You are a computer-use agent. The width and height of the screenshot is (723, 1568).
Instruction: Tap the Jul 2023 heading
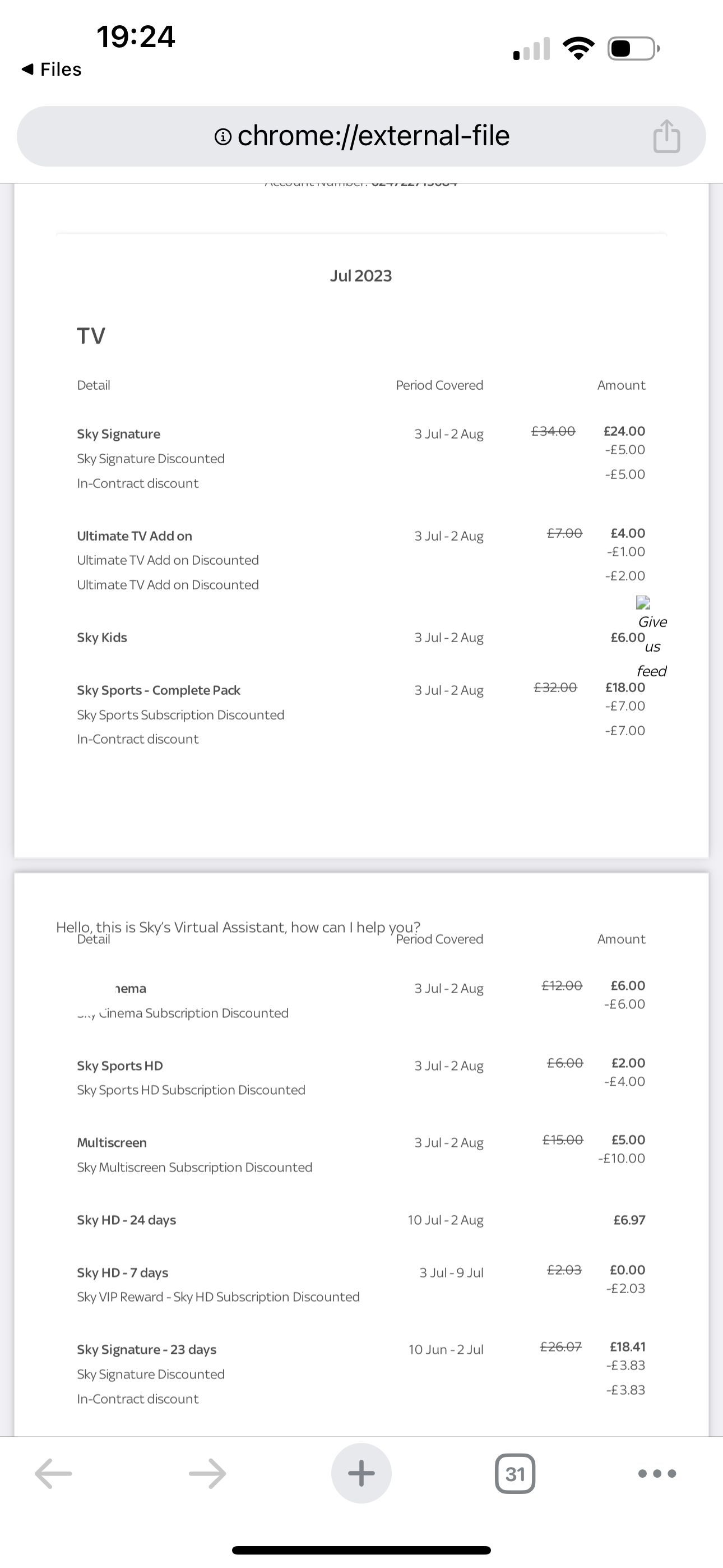[361, 275]
